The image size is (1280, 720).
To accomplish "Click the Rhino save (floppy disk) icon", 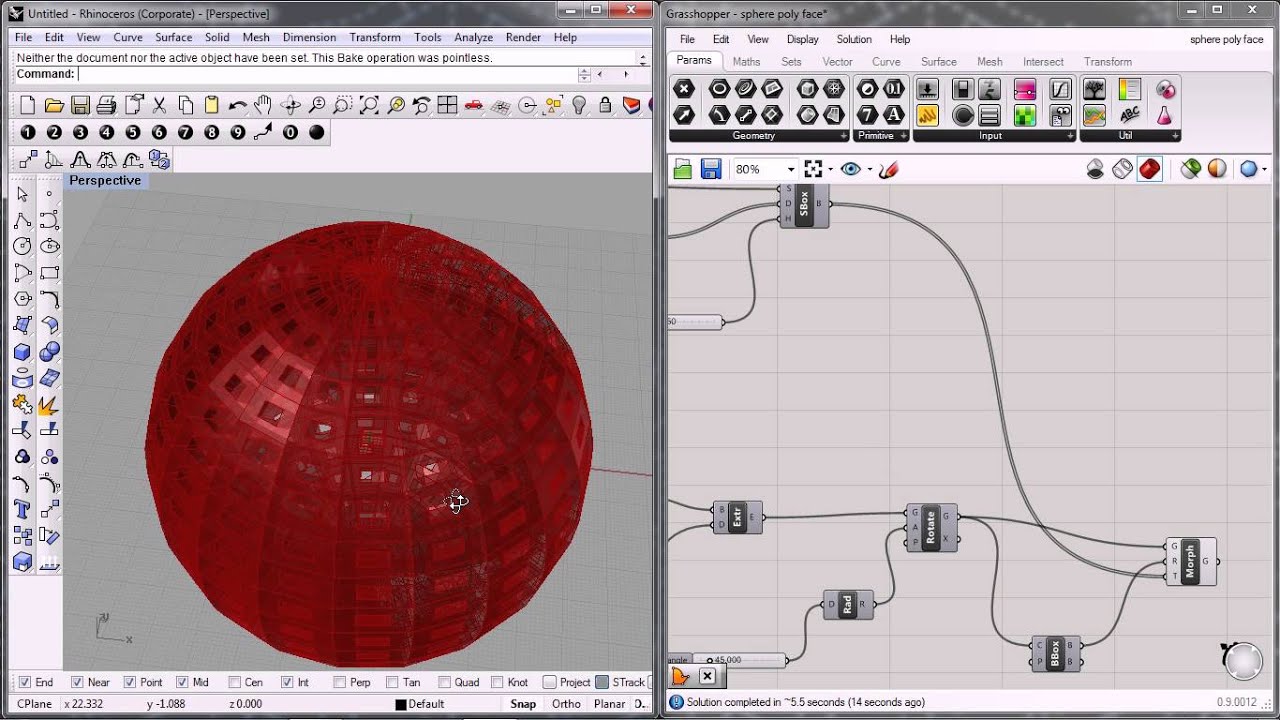I will pyautogui.click(x=80, y=105).
